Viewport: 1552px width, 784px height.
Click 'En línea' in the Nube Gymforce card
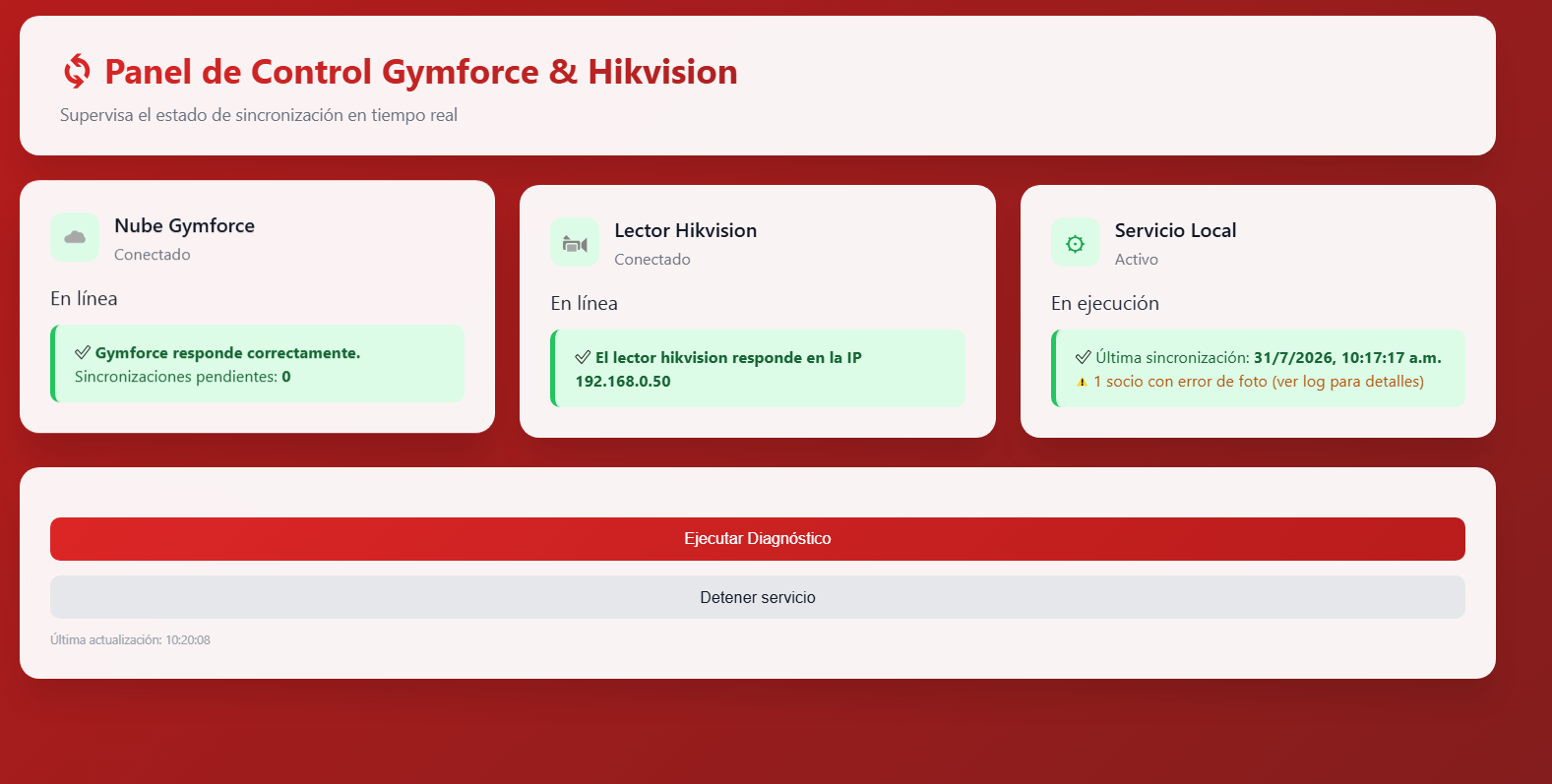(84, 298)
